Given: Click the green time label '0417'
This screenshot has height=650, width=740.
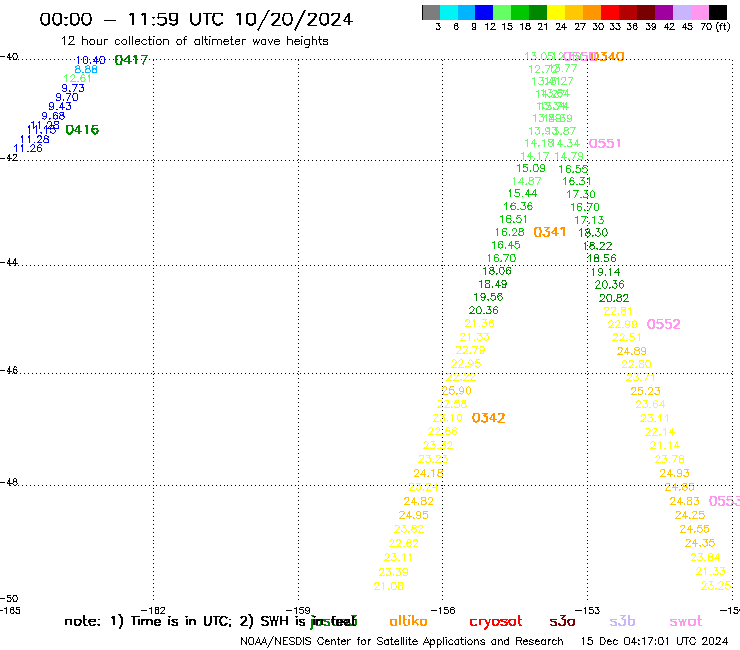Looking at the screenshot, I should click(x=131, y=60).
